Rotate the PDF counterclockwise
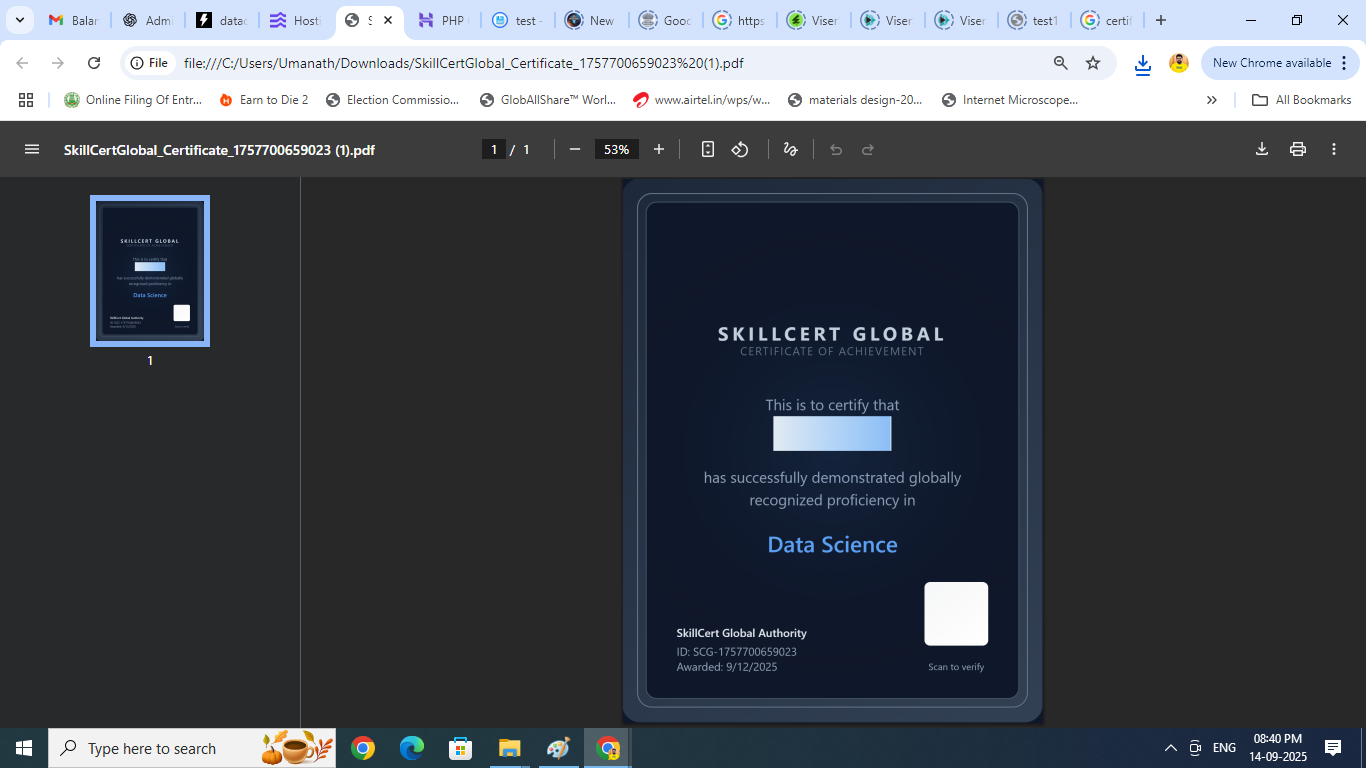Image resolution: width=1366 pixels, height=768 pixels. [x=740, y=149]
